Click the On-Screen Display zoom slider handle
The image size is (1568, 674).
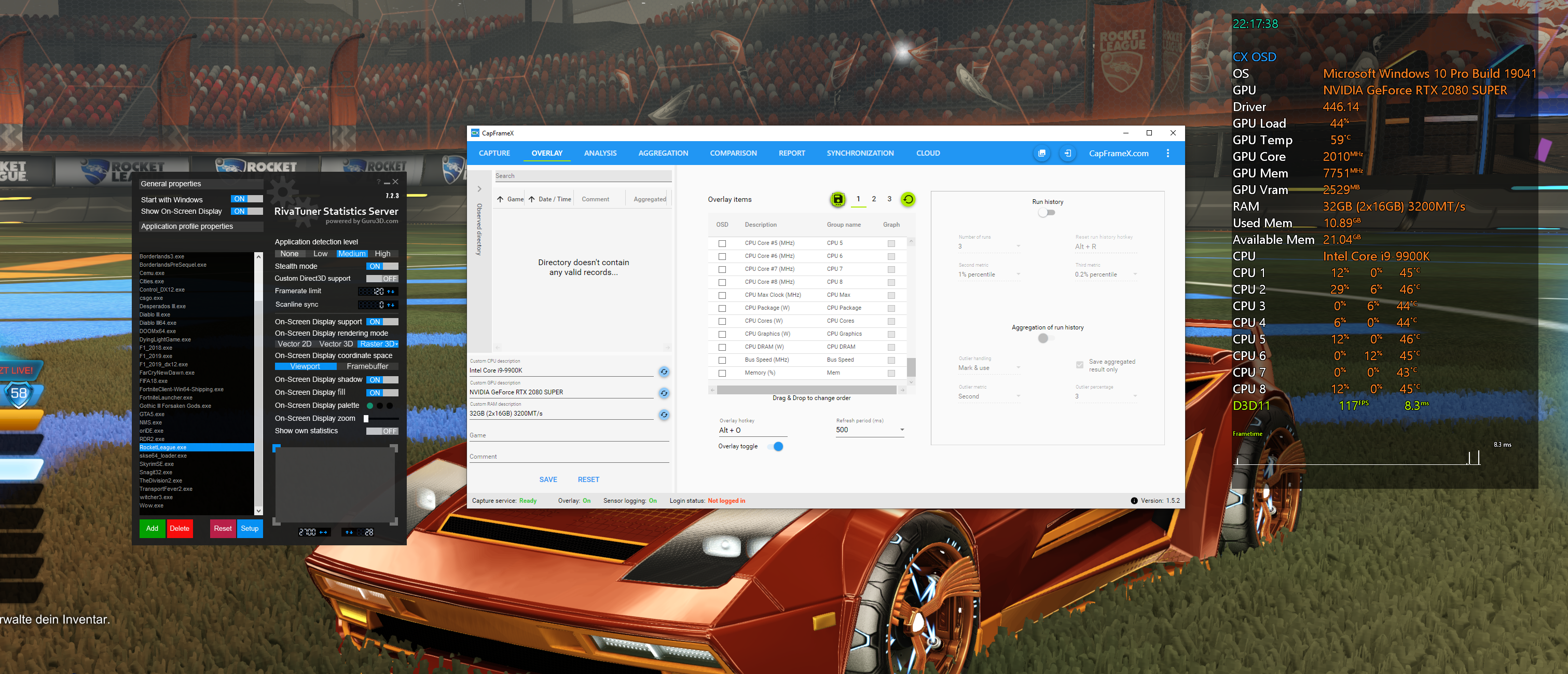[x=366, y=419]
